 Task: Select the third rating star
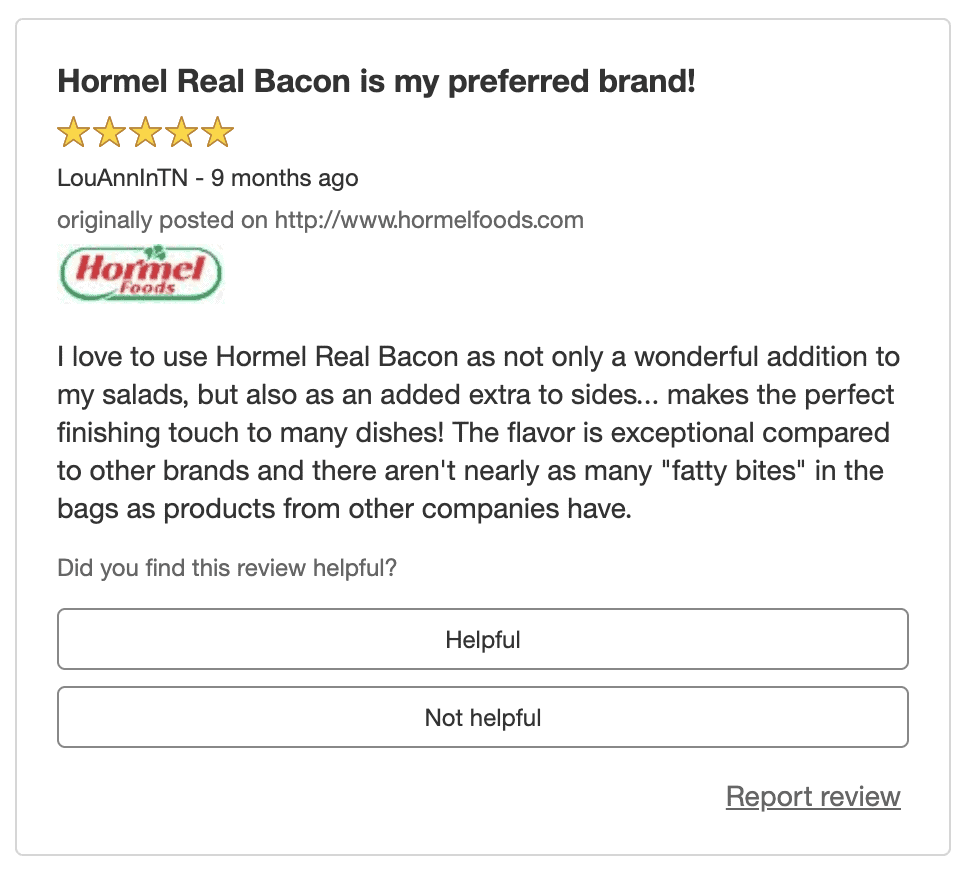(x=145, y=132)
